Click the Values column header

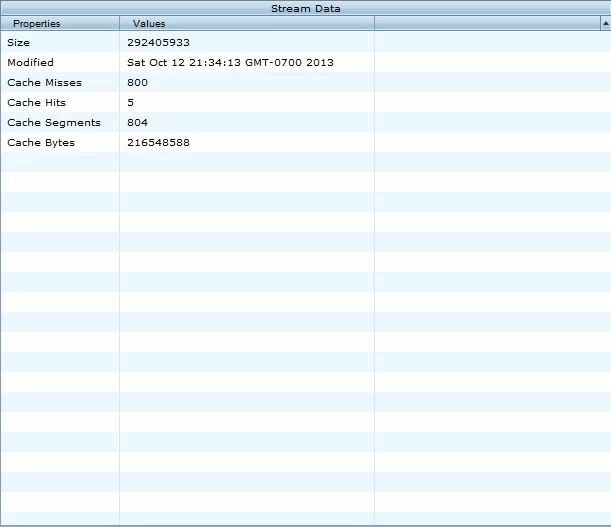[247, 24]
